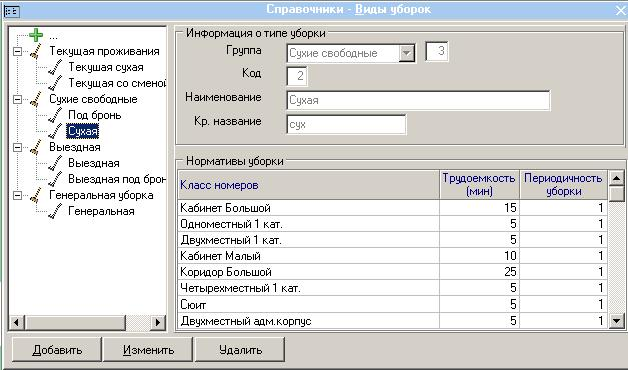Click the window system menu icon in title bar

[12, 12]
